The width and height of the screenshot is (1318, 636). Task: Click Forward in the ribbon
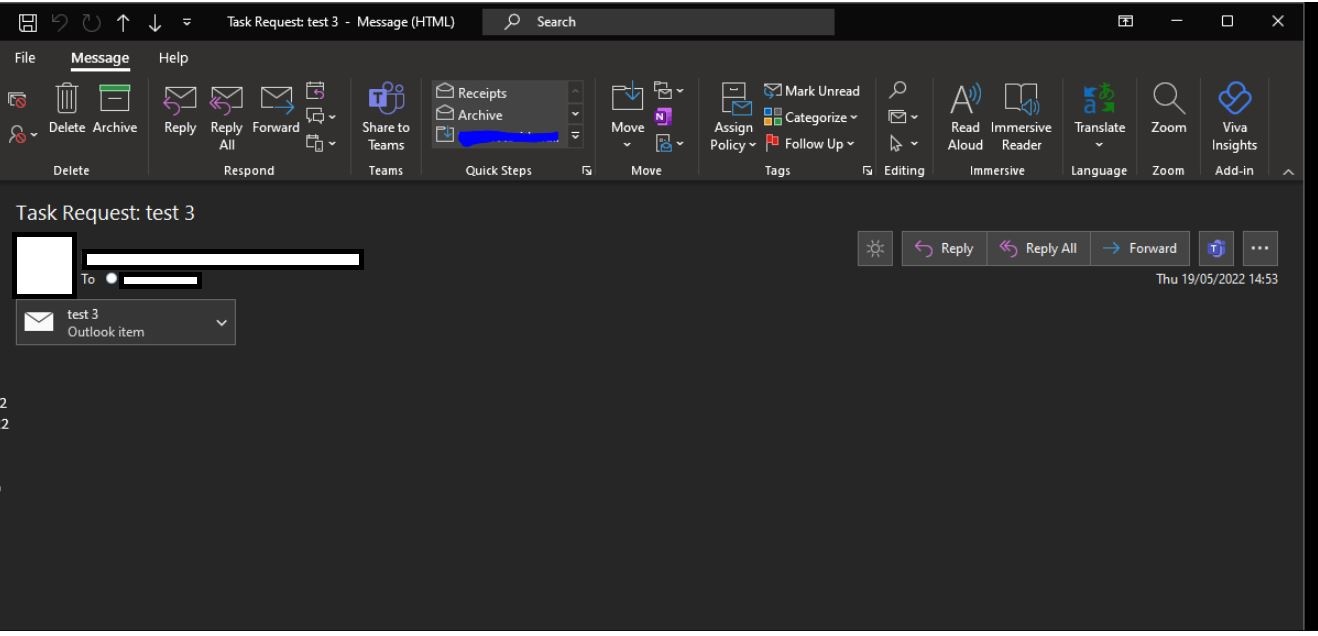pyautogui.click(x=276, y=109)
